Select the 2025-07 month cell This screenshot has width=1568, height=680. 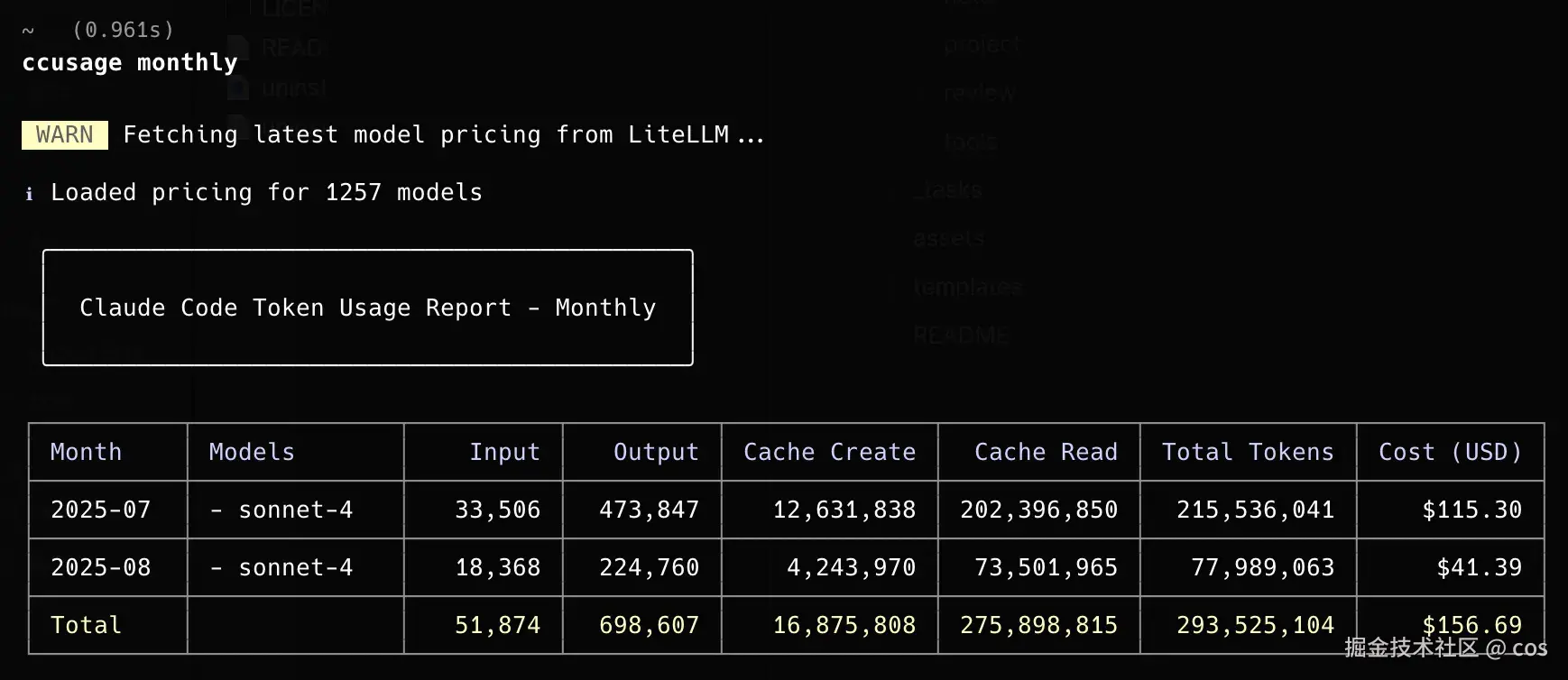click(100, 510)
